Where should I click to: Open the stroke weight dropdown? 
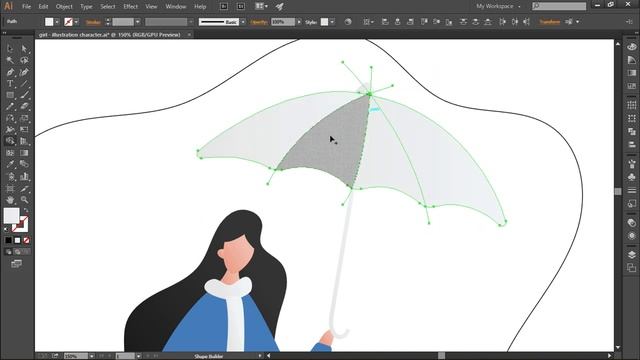138,22
